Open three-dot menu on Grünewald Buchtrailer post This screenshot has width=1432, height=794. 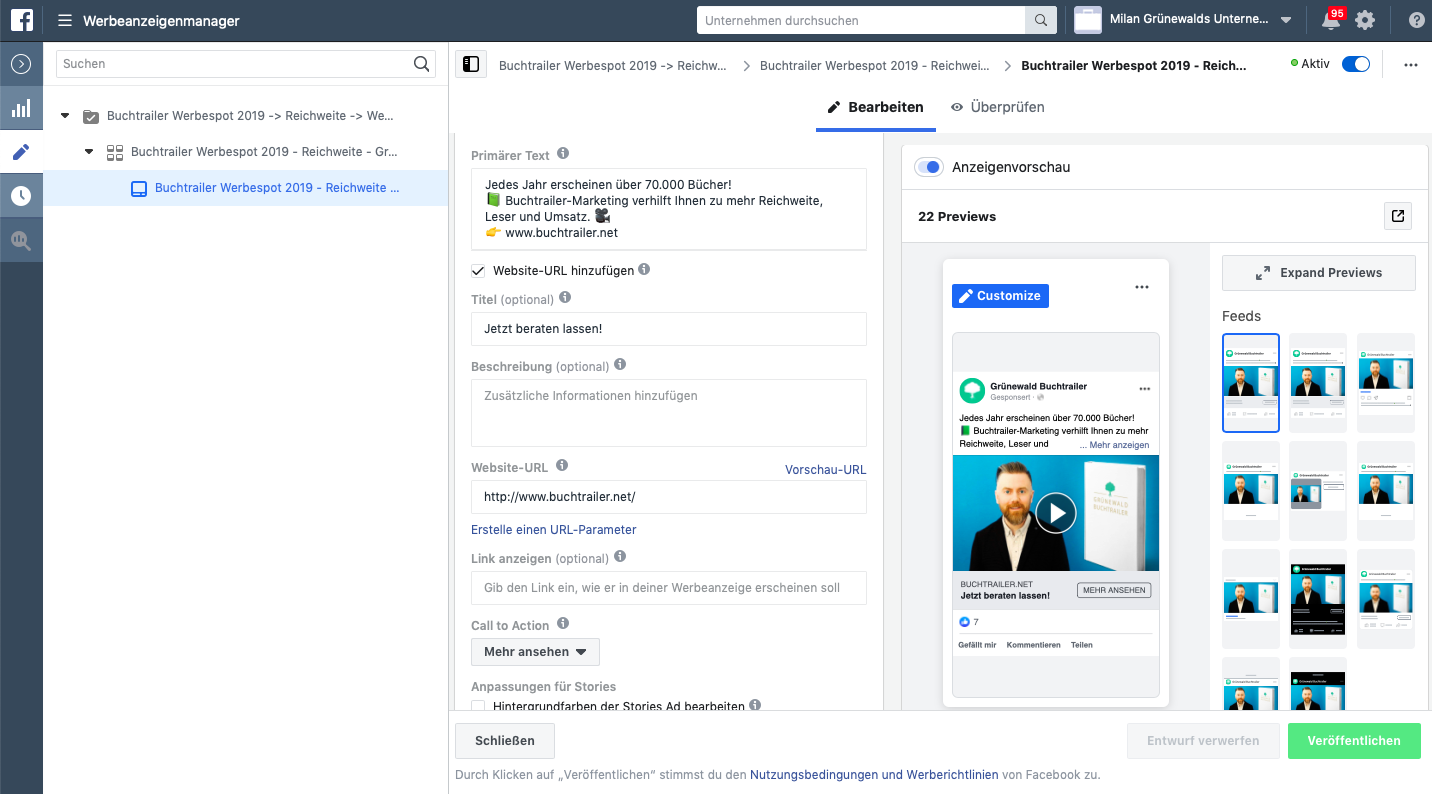1145,388
